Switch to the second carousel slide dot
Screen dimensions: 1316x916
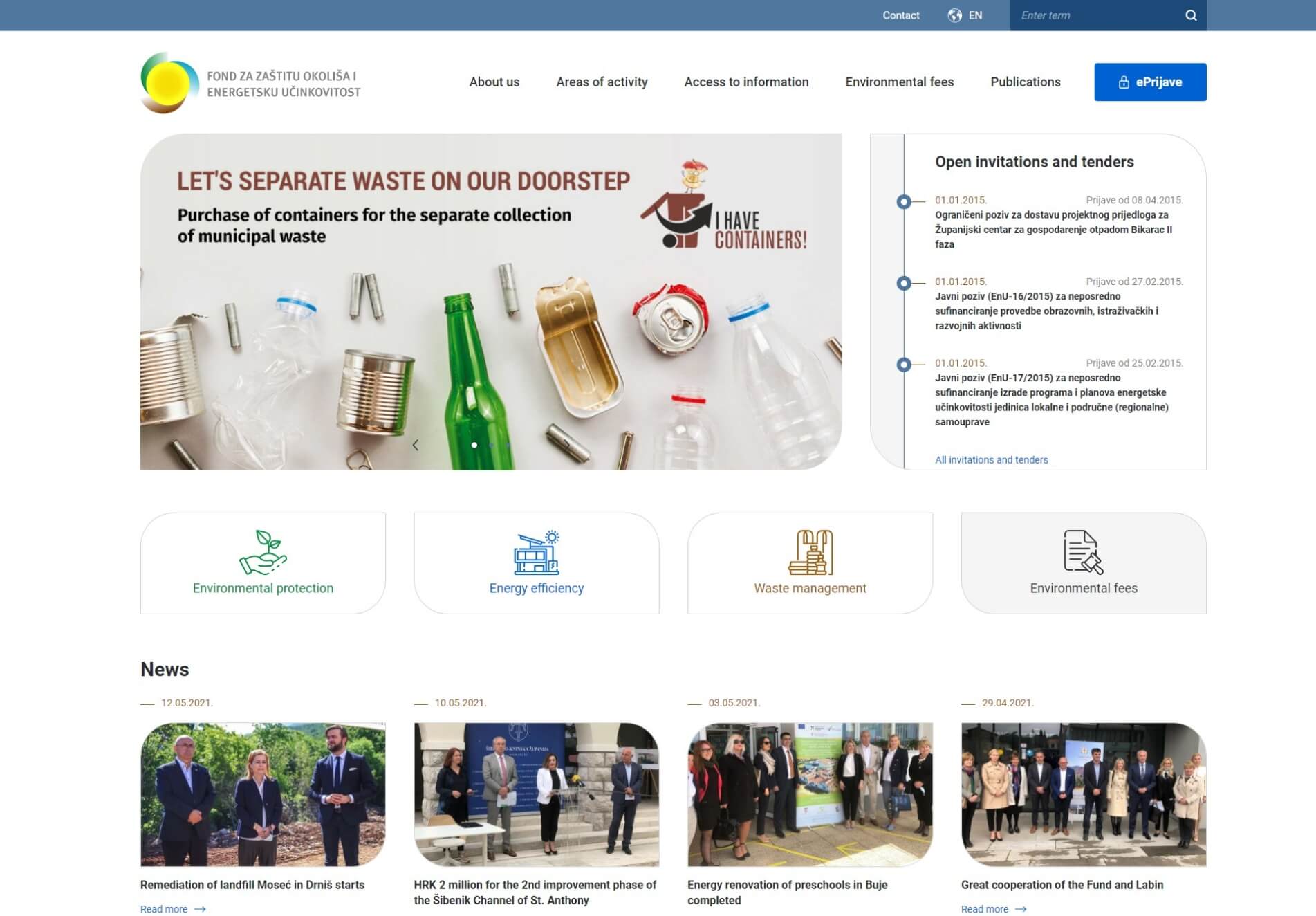492,445
